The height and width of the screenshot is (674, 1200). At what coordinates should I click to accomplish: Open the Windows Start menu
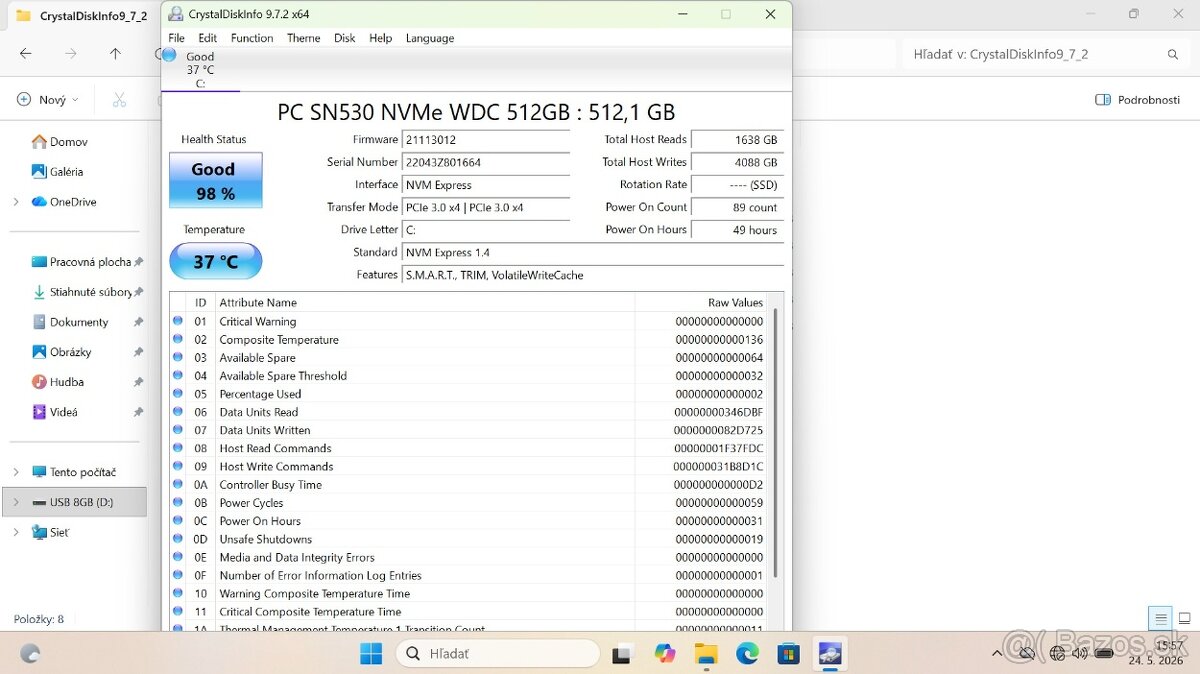(371, 654)
